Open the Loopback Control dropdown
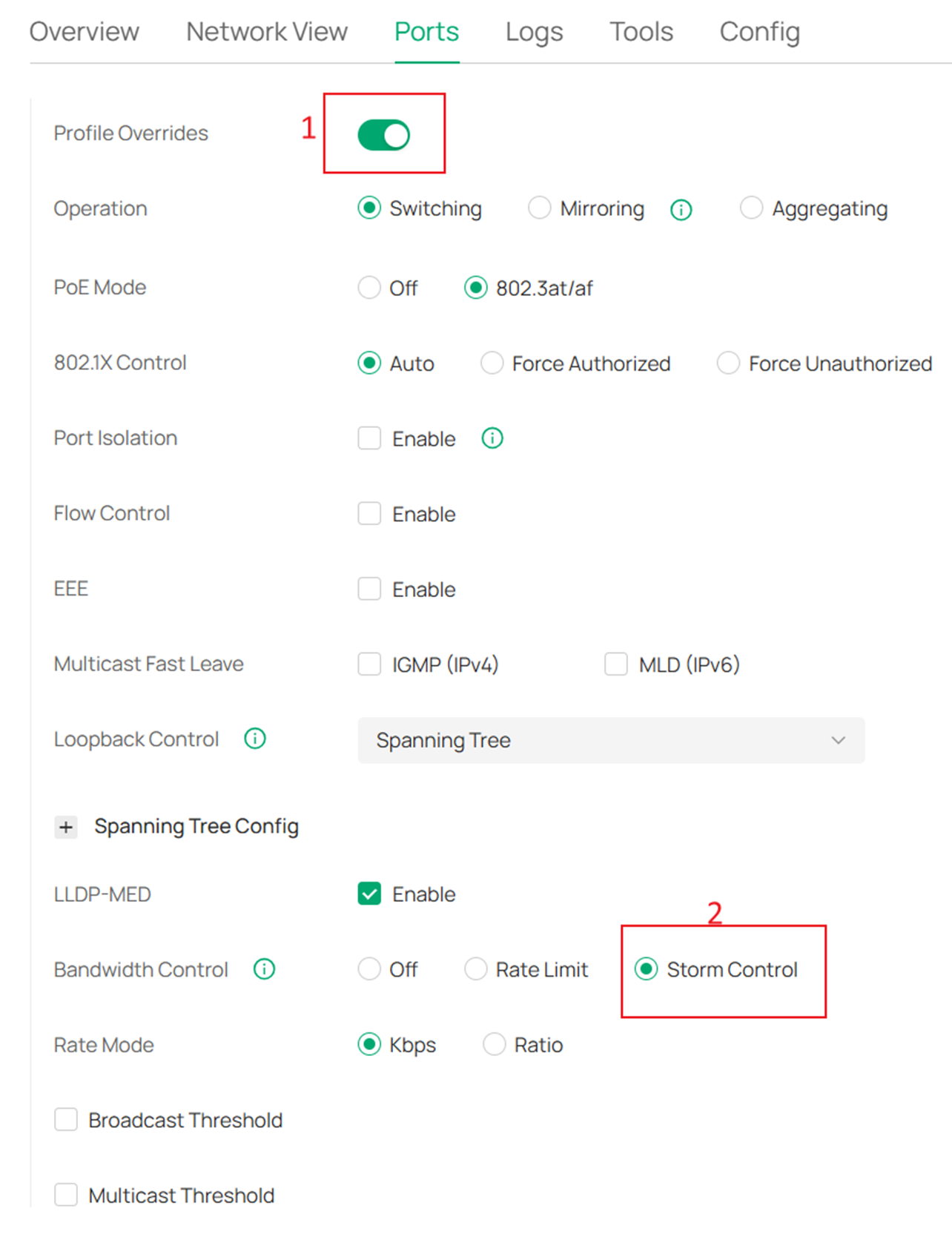The image size is (952, 1234). (x=611, y=740)
